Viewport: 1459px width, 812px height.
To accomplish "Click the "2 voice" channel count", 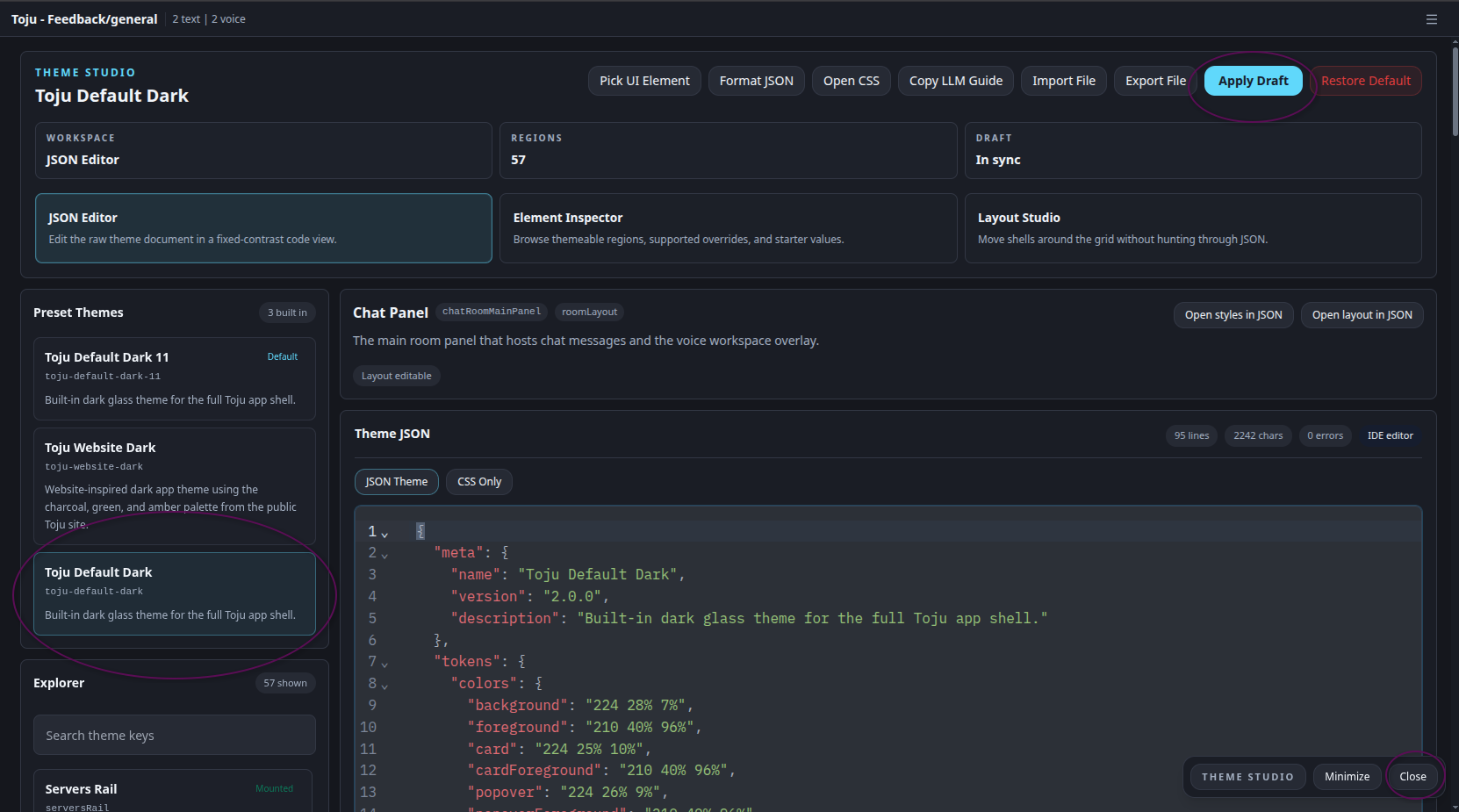I will click(x=228, y=19).
